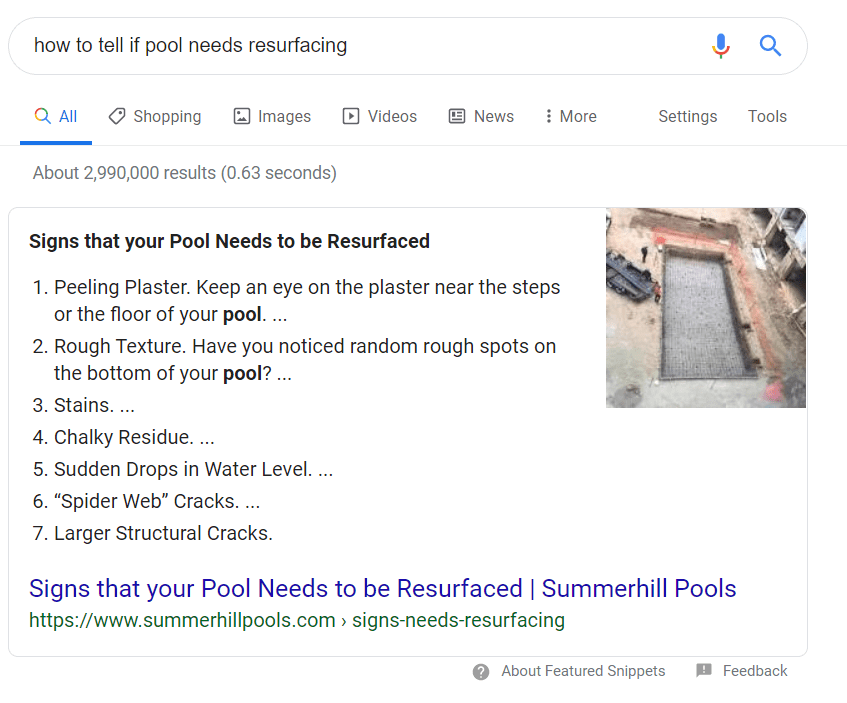Screen dimensions: 847x703
Task: Click the 'Sudden Drops in Water Level' item
Action: pyautogui.click(x=193, y=469)
